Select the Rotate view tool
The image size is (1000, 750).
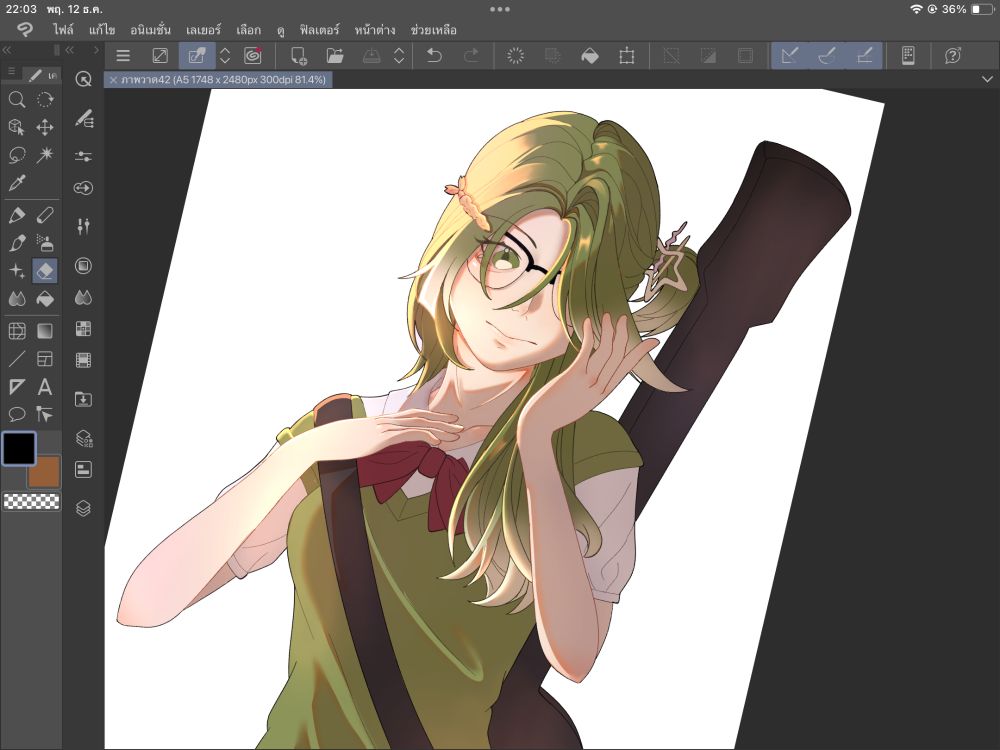pyautogui.click(x=45, y=99)
